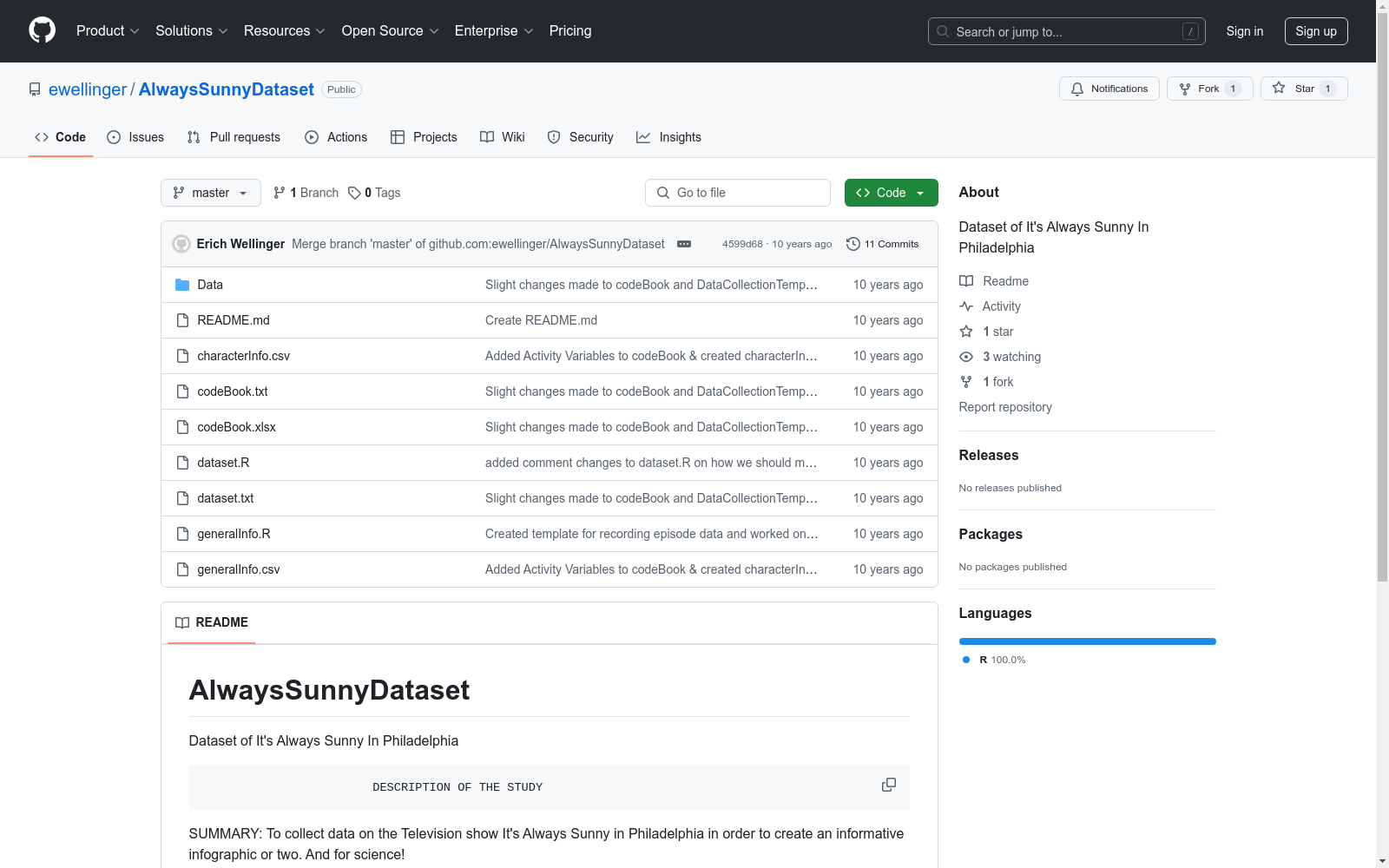The height and width of the screenshot is (868, 1389).
Task: Open the Solutions dropdown menu
Action: pos(192,31)
